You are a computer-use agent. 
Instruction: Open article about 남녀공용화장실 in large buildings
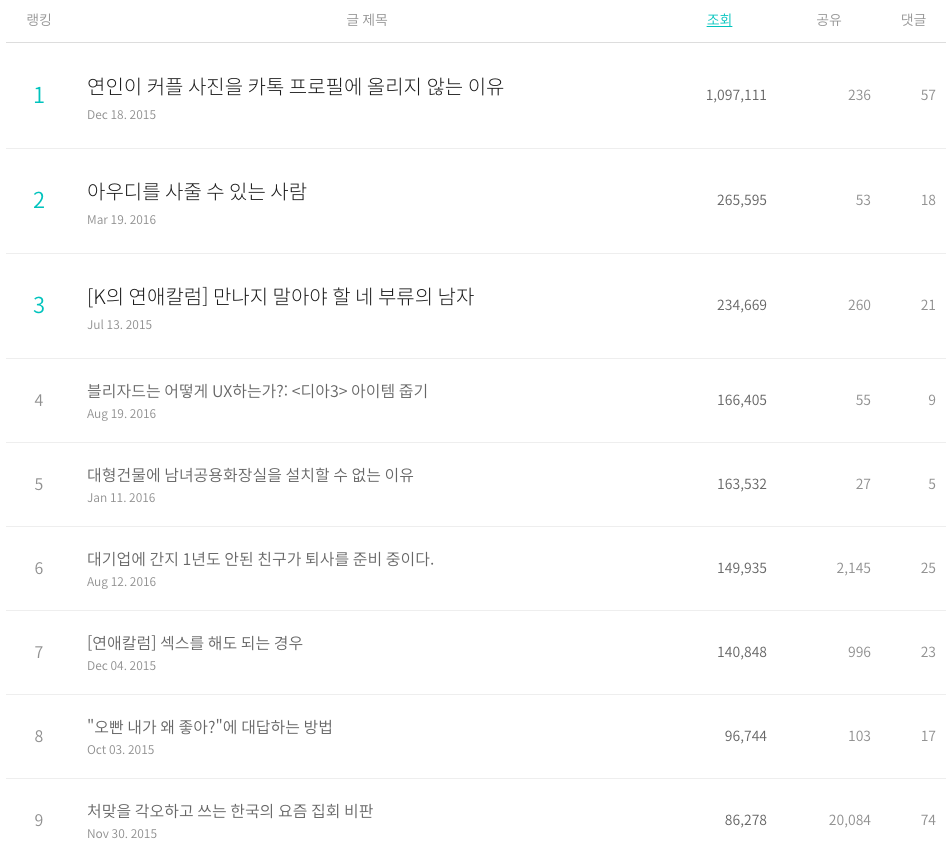[250, 475]
